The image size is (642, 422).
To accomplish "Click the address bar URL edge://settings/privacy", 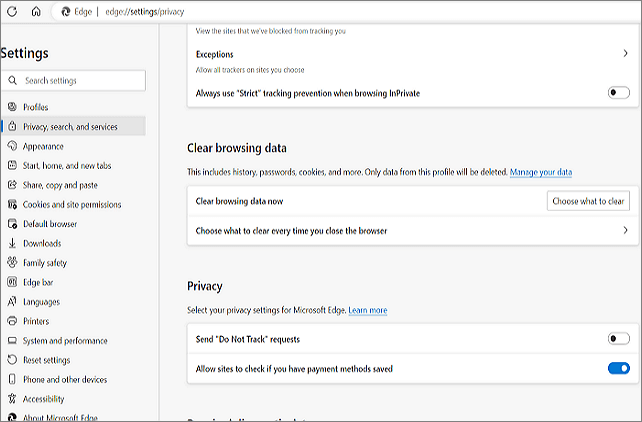I will (145, 12).
